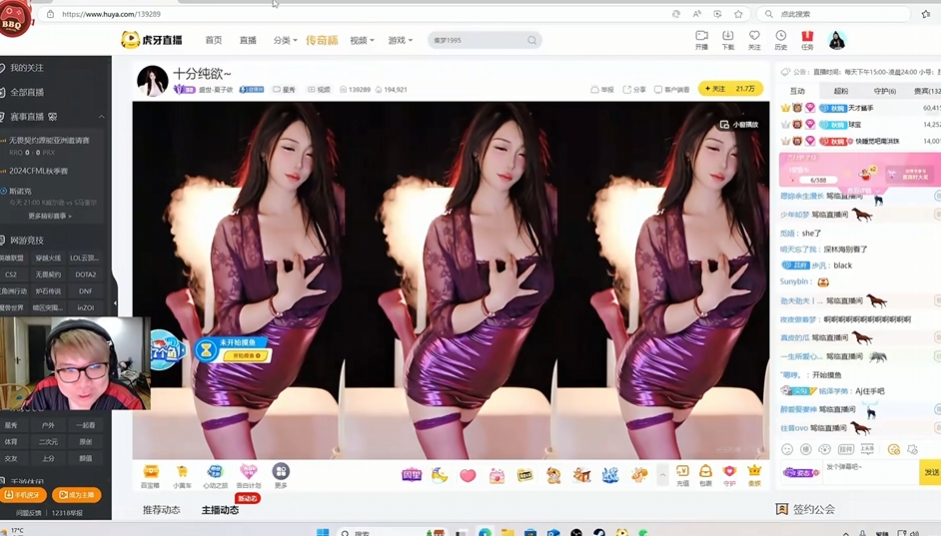Click the search magnifier in Huya search box

coord(532,40)
